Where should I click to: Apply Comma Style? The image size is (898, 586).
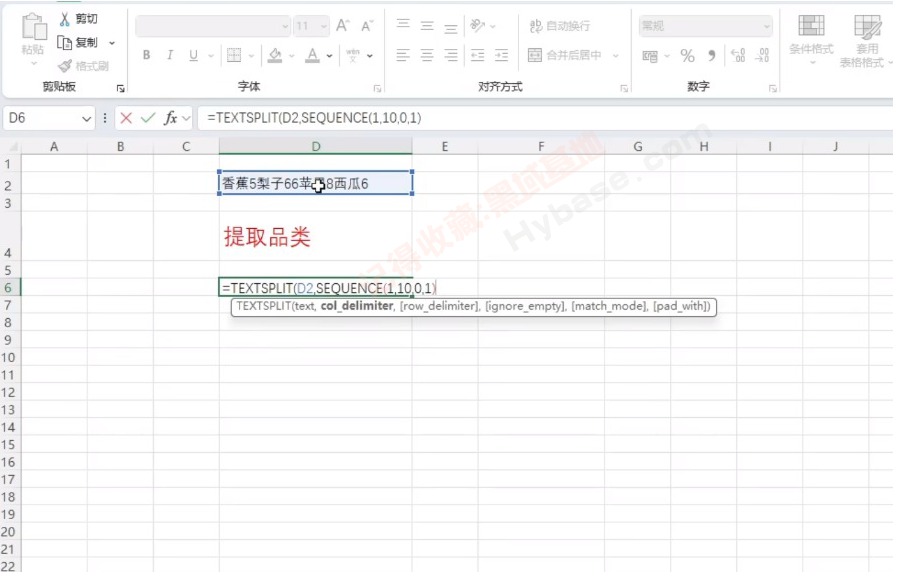pyautogui.click(x=711, y=56)
